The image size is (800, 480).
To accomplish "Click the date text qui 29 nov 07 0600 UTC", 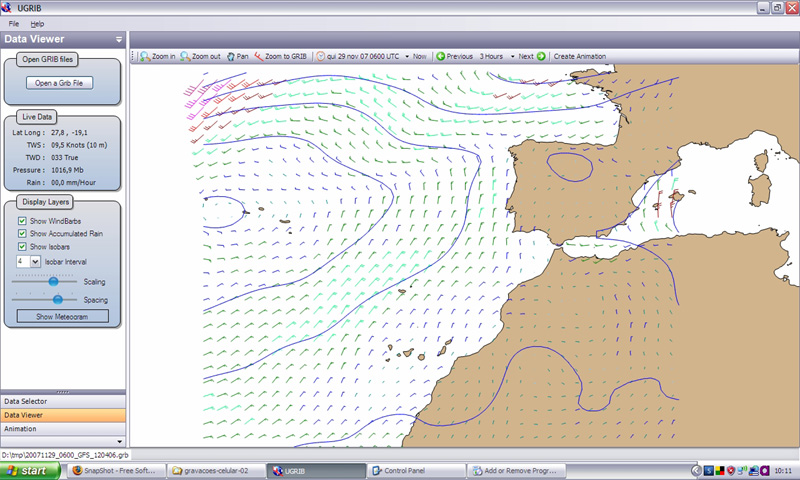I will point(363,56).
